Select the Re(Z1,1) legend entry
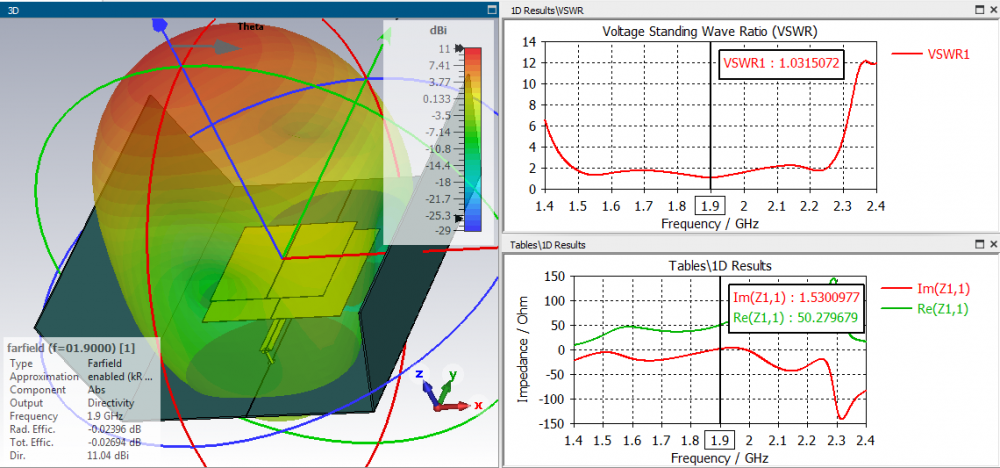The height and width of the screenshot is (468, 1000). 925,309
